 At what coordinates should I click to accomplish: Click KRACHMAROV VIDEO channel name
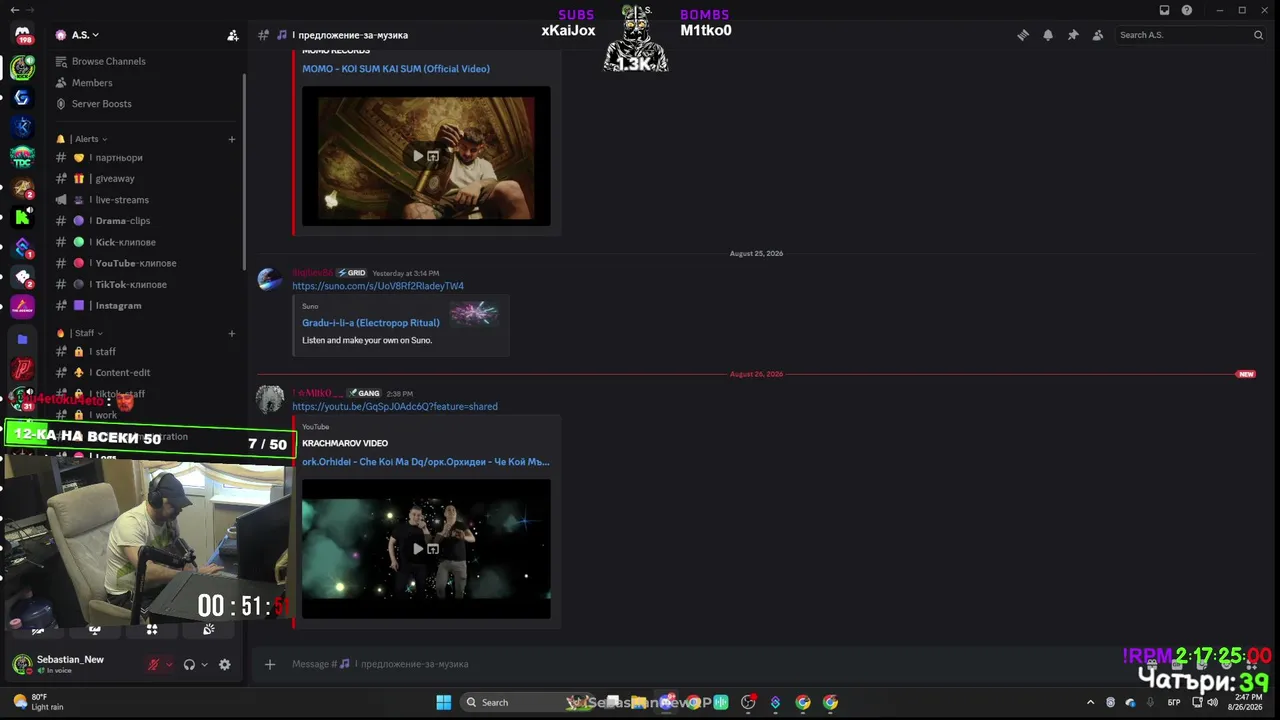click(x=345, y=443)
